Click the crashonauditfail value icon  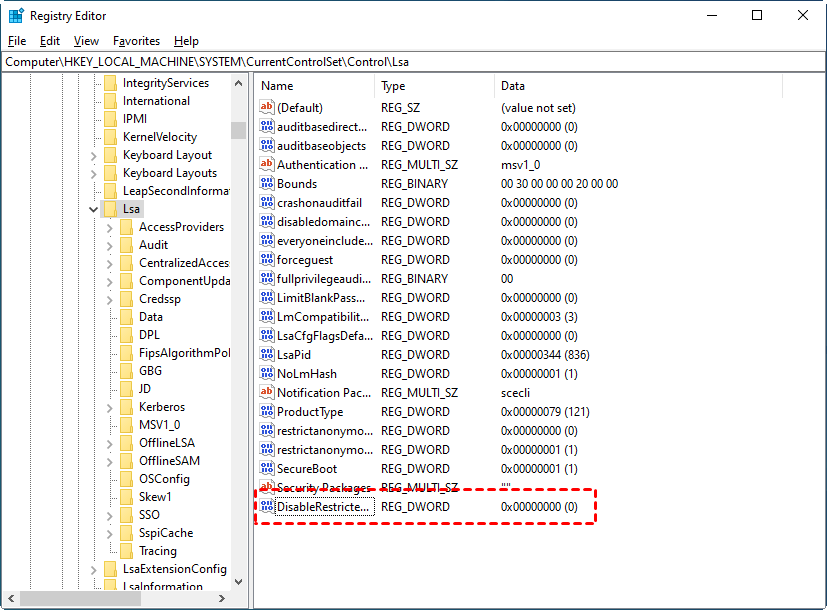pyautogui.click(x=267, y=202)
